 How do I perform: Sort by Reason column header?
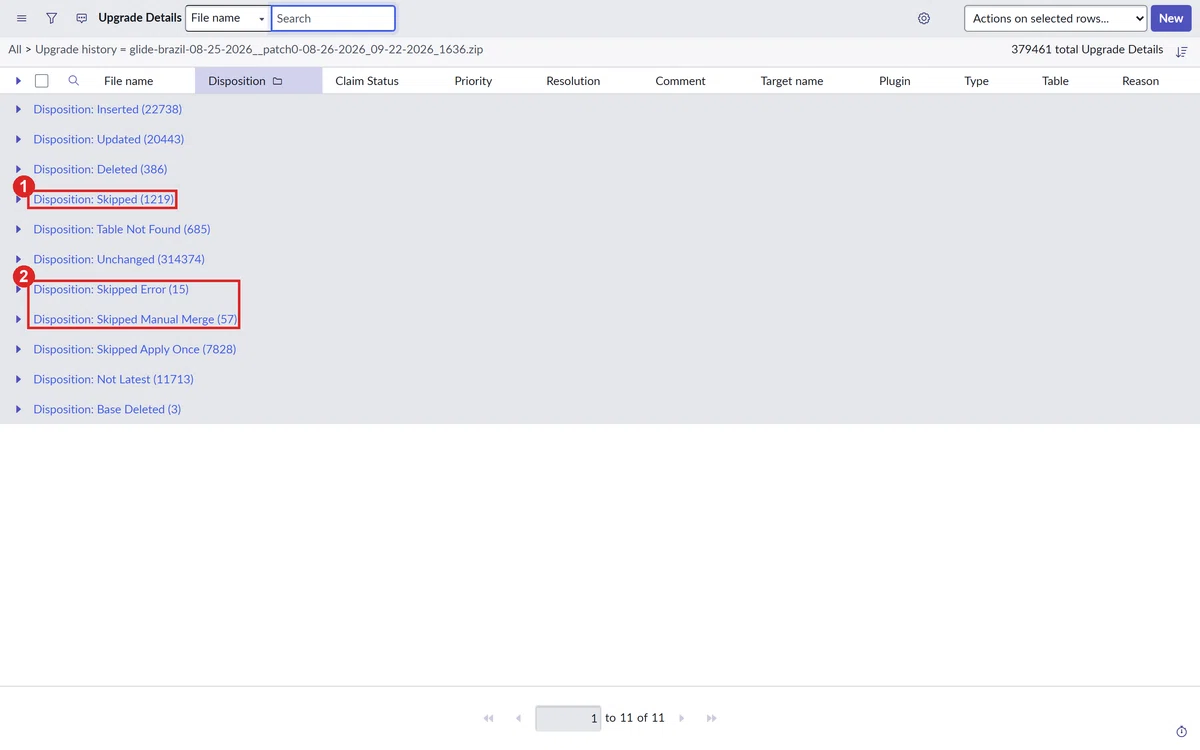(1140, 81)
